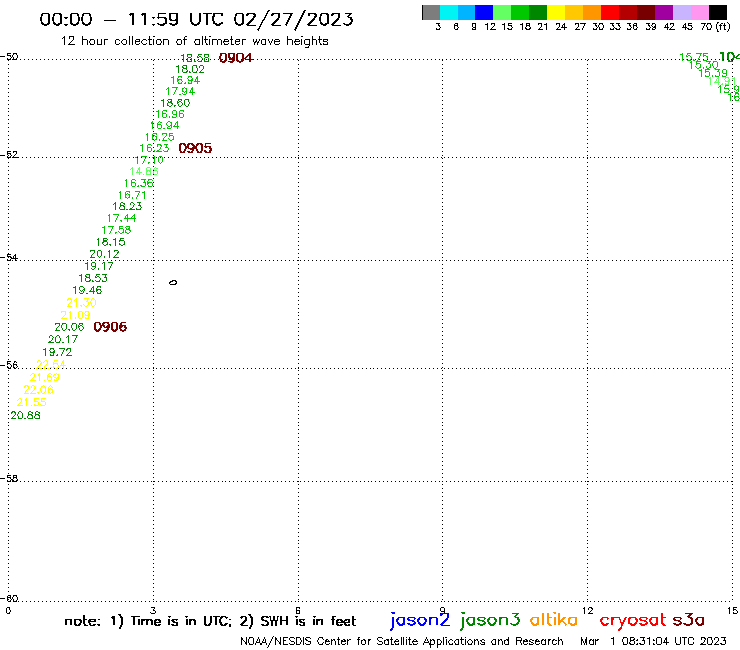The height and width of the screenshot is (650, 740).
Task: Click the gray swatch in the color legend
Action: [x=431, y=12]
